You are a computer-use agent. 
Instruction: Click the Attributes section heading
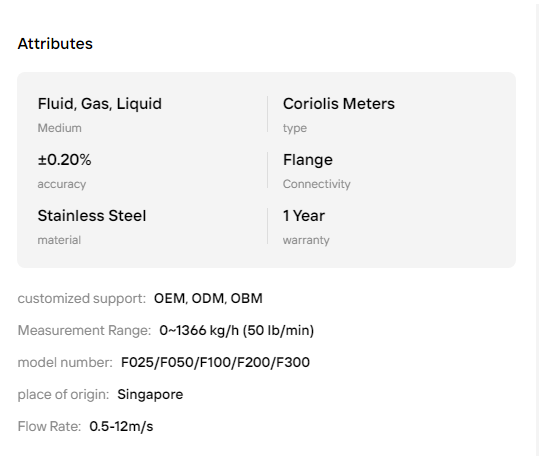55,44
